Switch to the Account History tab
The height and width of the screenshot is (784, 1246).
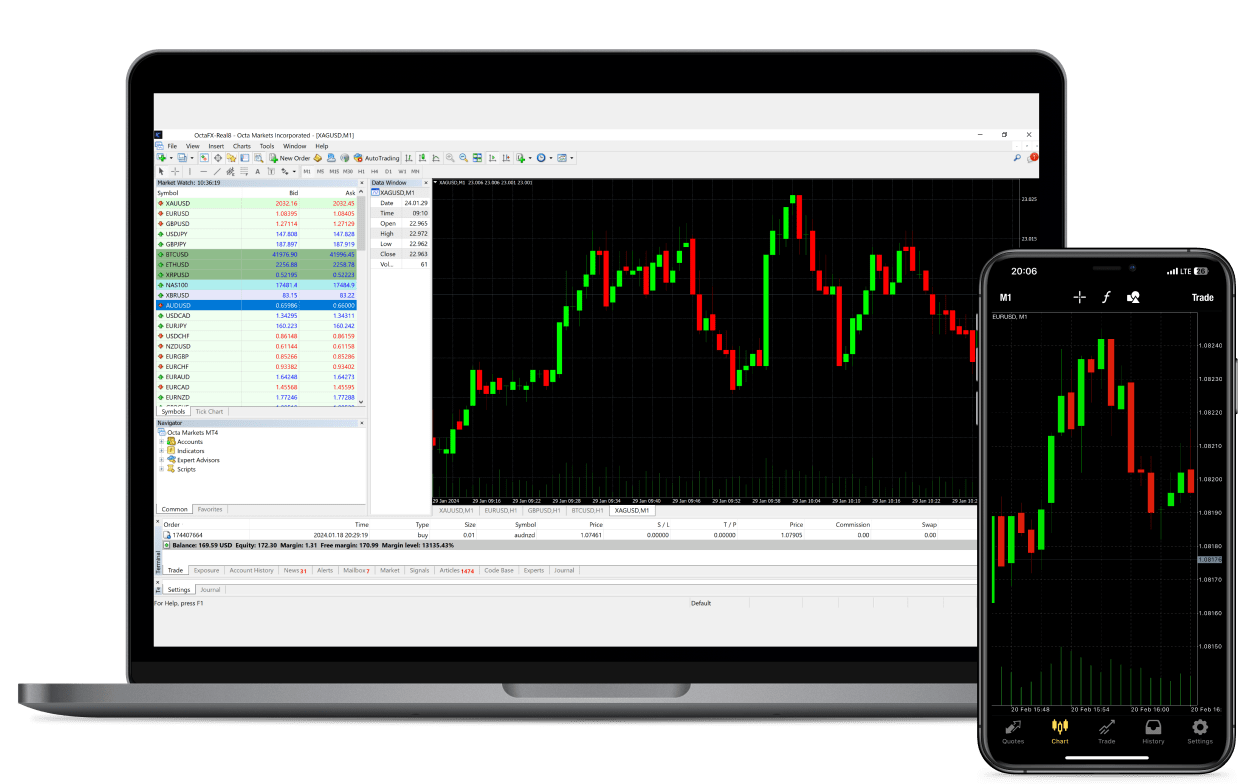(x=251, y=570)
